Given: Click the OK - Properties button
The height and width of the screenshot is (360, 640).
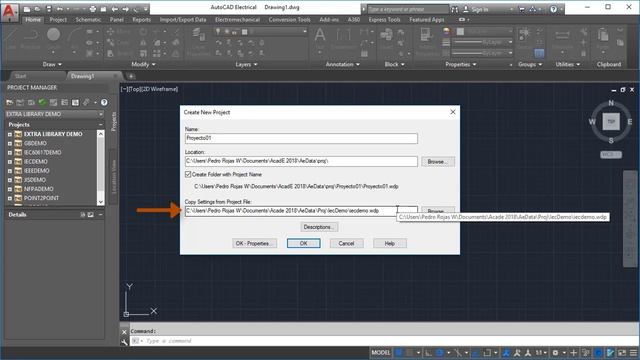Looking at the screenshot, I should (x=254, y=243).
